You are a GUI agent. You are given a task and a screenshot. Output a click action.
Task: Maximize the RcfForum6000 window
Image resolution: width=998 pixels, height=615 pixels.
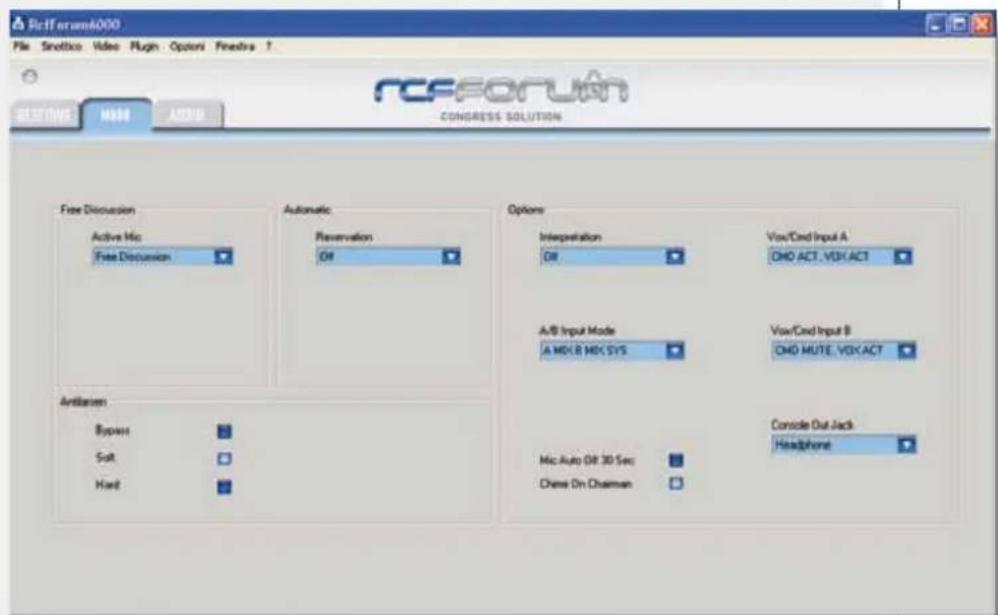point(958,25)
